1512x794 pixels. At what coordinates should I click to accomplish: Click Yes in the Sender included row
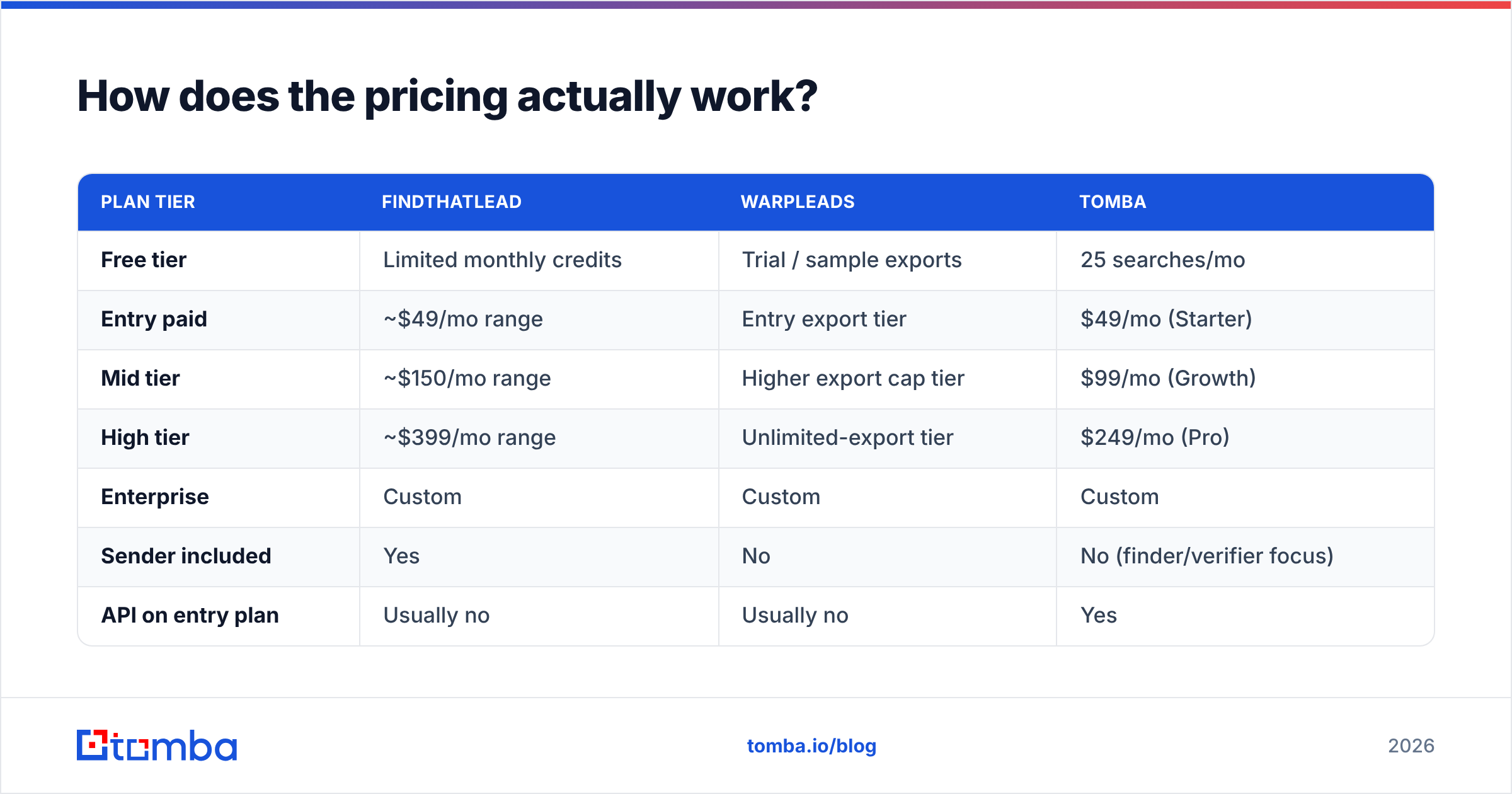pyautogui.click(x=401, y=556)
